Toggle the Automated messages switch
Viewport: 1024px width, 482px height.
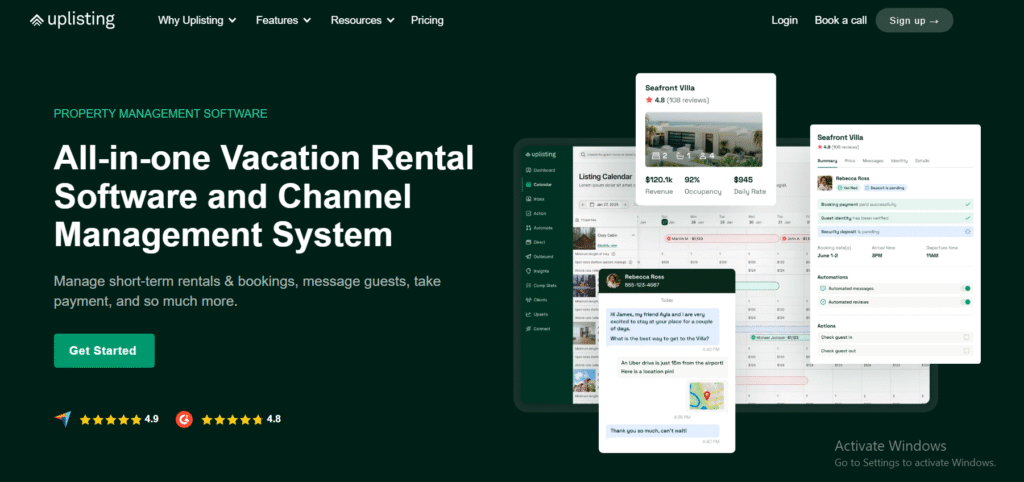(x=966, y=288)
